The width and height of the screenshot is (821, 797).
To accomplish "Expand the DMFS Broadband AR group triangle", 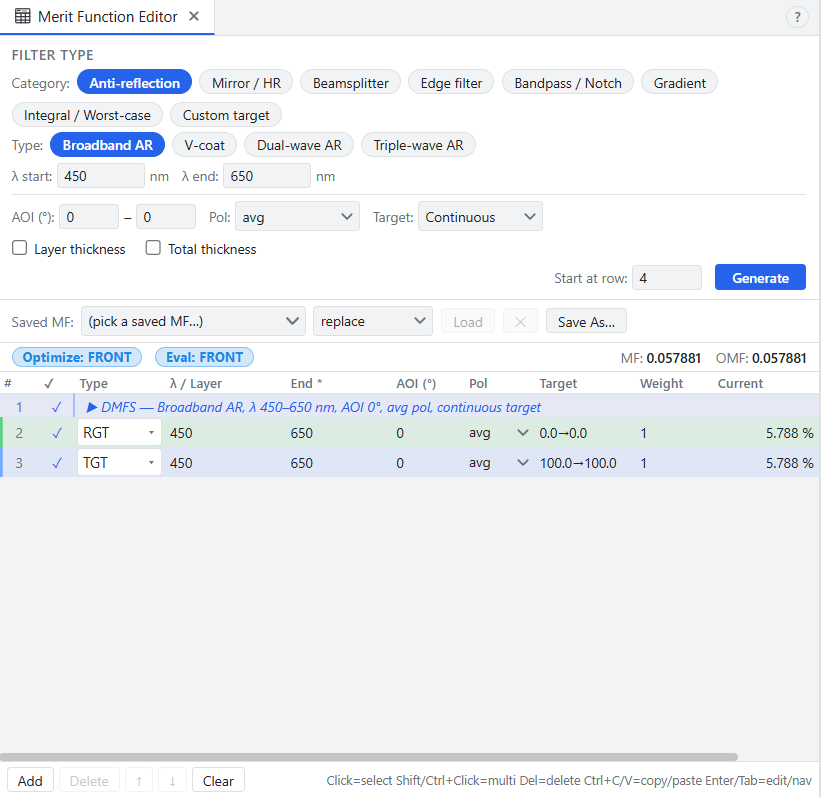I will [x=92, y=407].
